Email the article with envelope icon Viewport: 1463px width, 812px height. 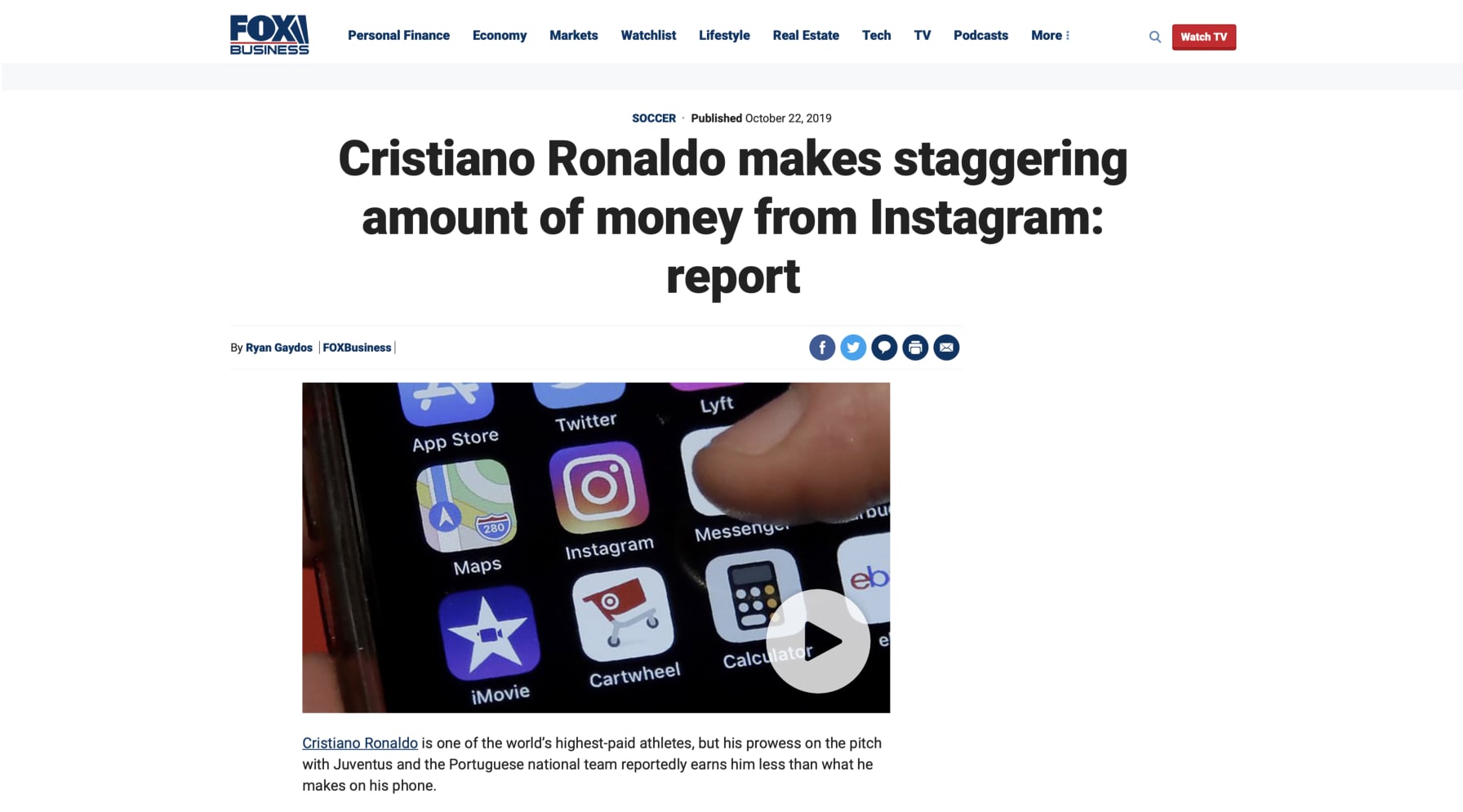(946, 348)
